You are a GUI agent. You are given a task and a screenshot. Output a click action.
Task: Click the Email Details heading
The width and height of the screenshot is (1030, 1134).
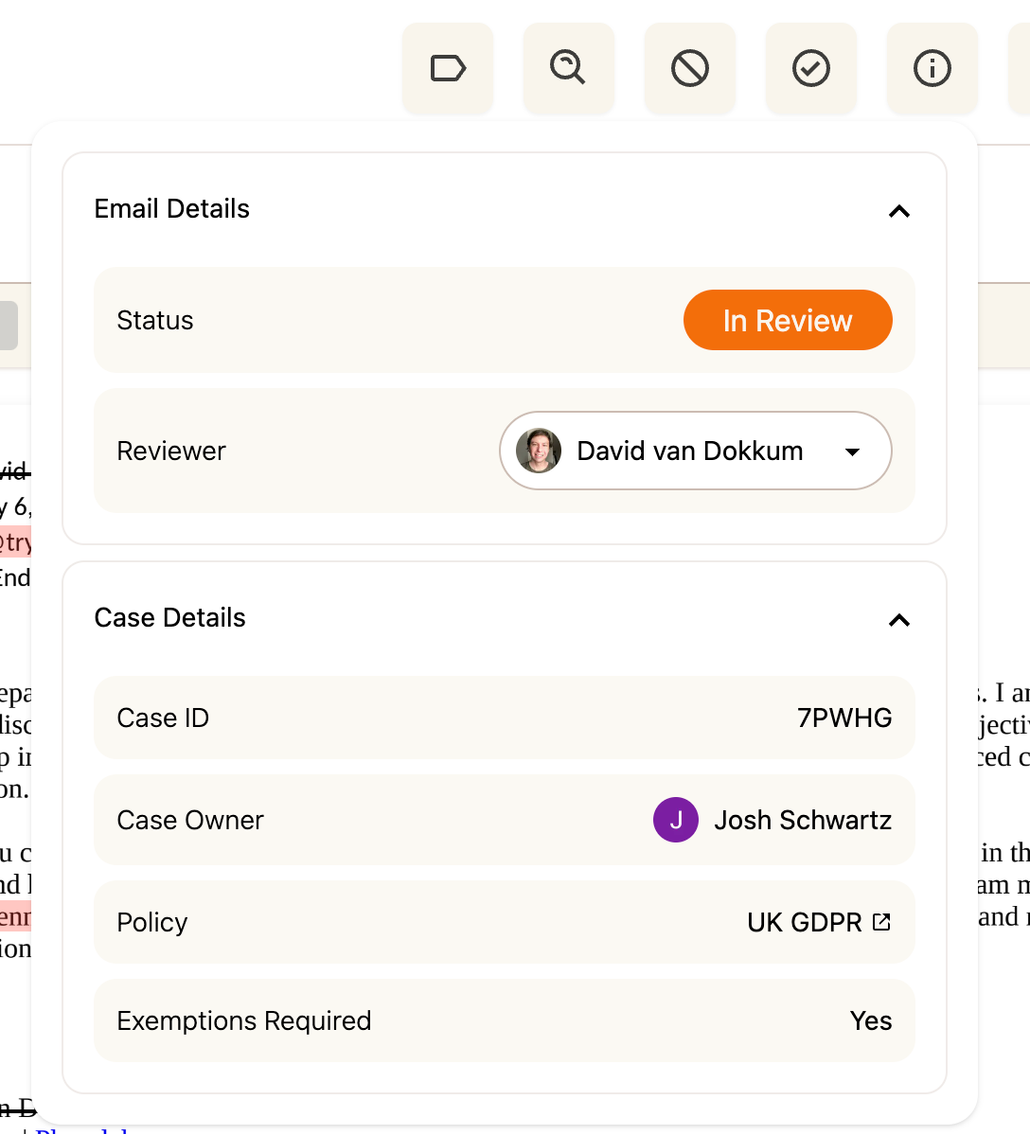pos(172,209)
